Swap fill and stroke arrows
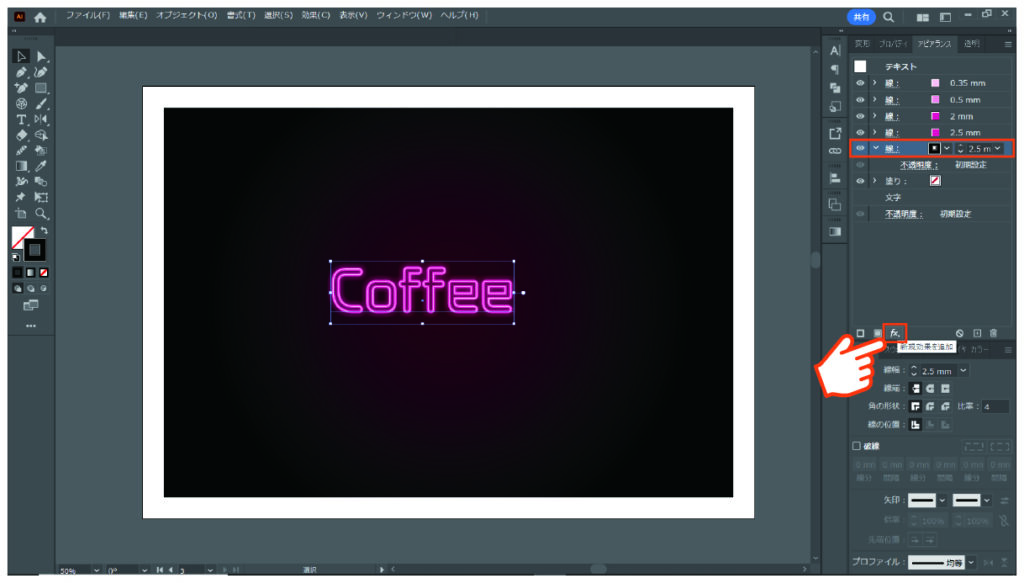Screen dimensions: 1024x583 (44, 230)
